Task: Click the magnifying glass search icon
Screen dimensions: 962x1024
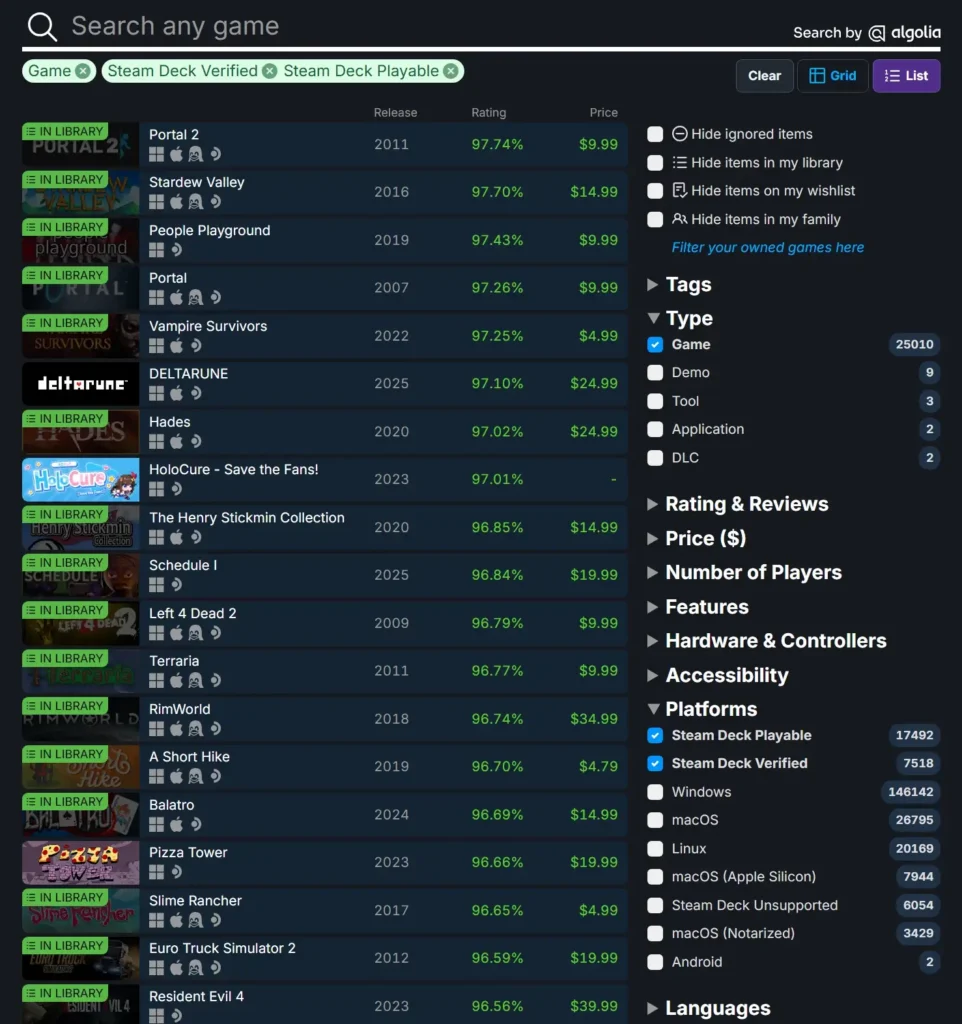Action: pos(42,27)
